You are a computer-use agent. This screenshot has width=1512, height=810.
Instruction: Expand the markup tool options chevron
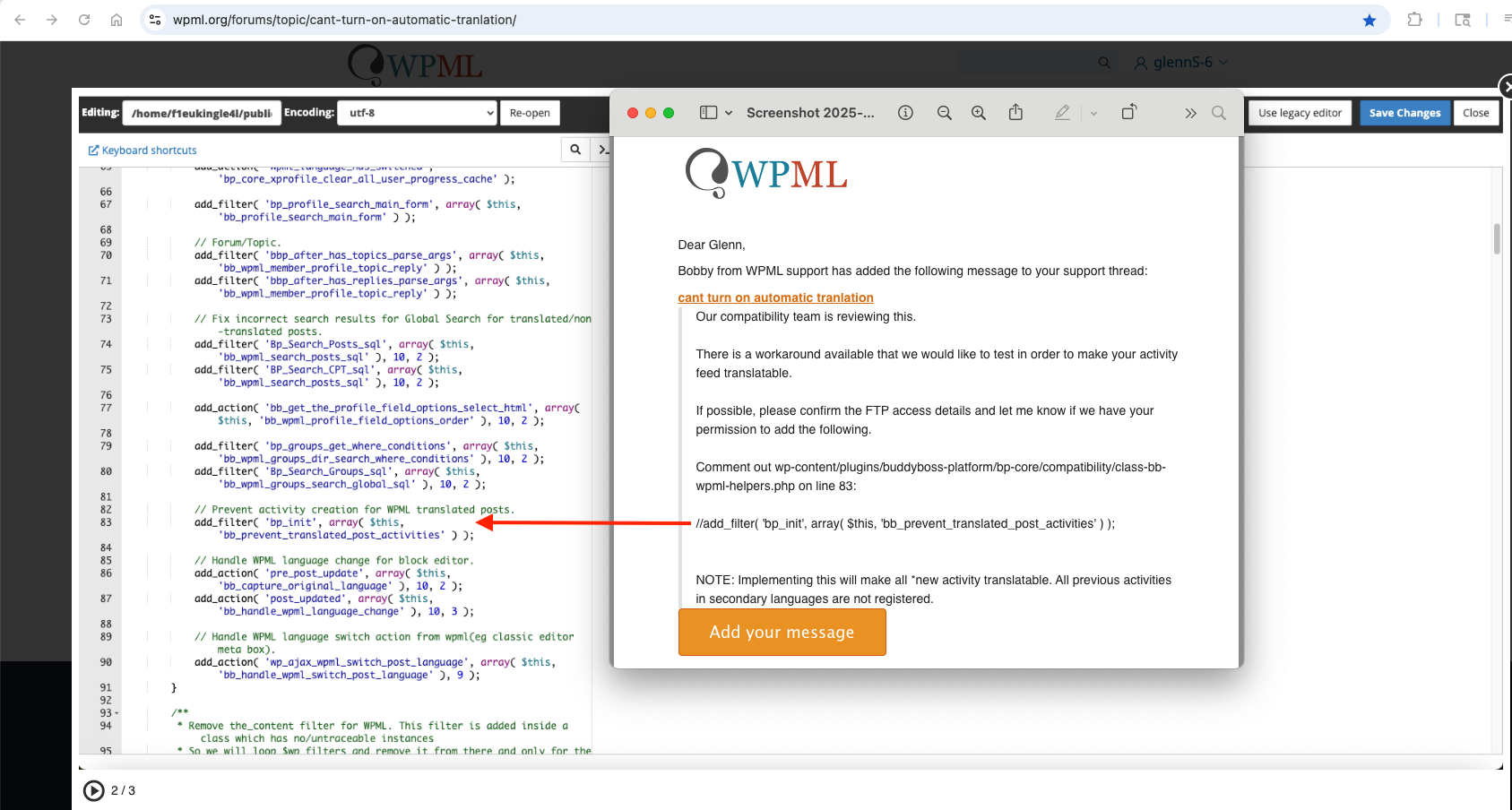(x=1093, y=114)
